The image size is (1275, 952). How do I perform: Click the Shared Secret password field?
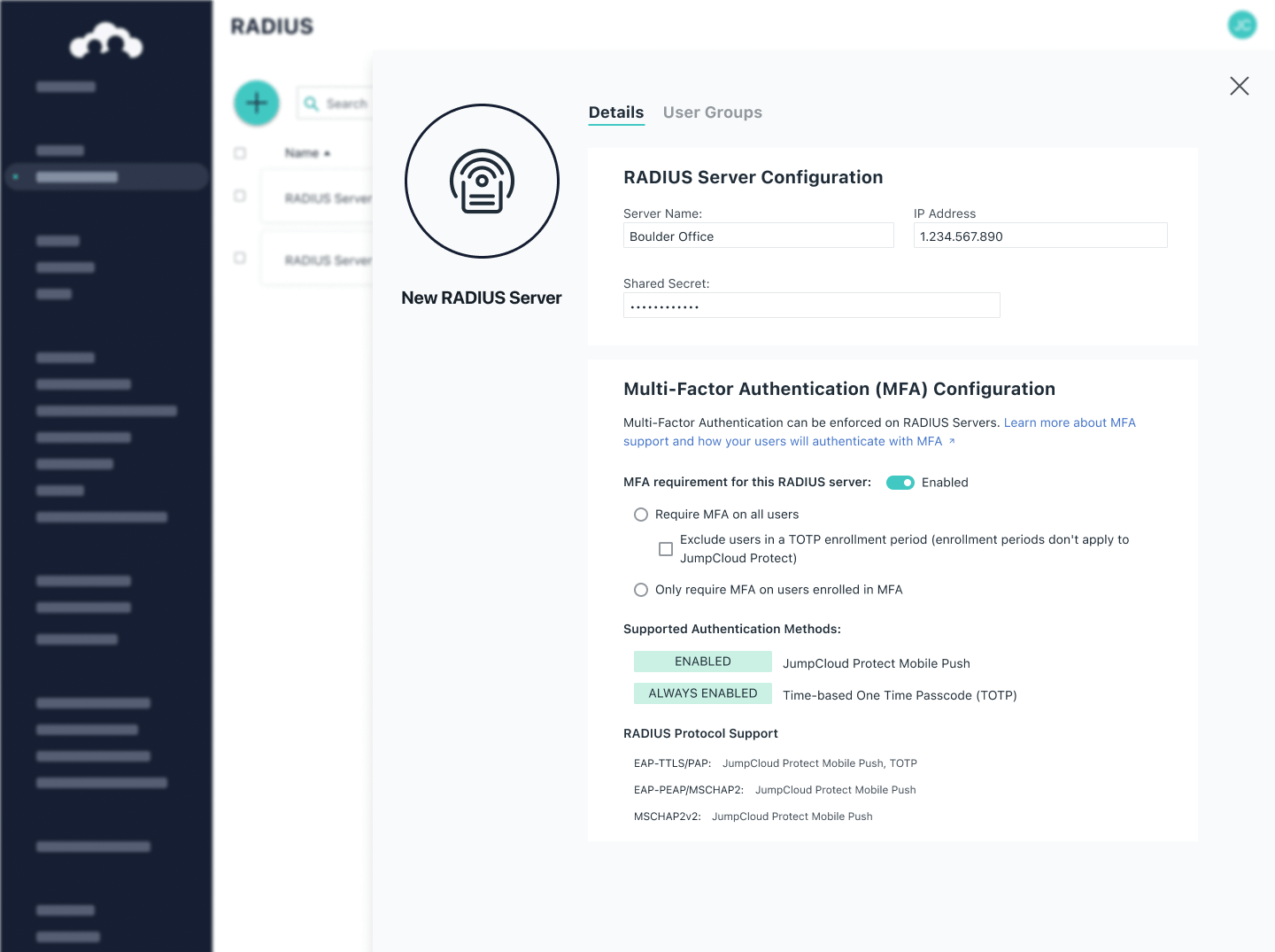[x=811, y=305]
